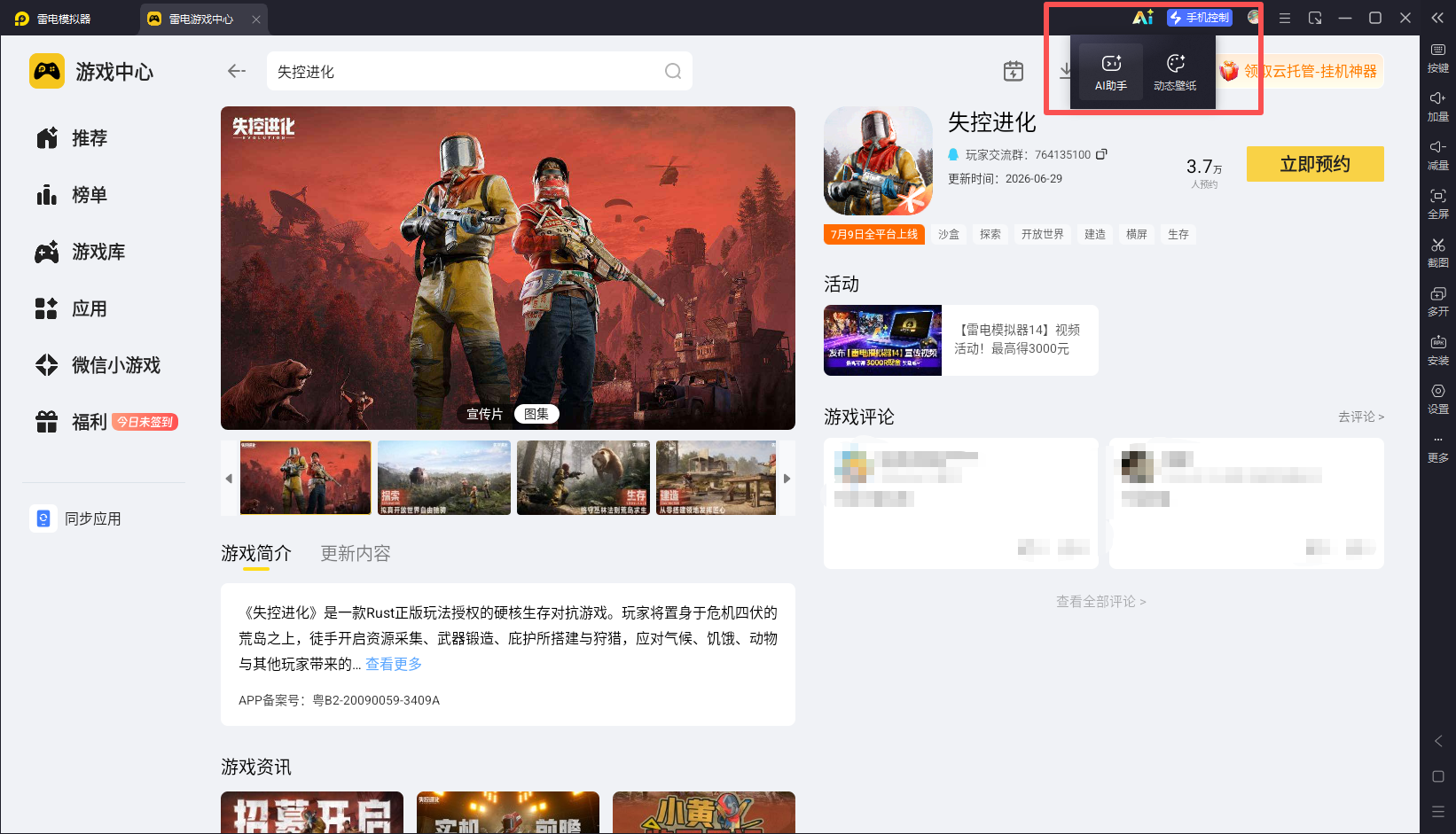
Task: Take a screenshot with 截图 icon
Action: pos(1437,253)
